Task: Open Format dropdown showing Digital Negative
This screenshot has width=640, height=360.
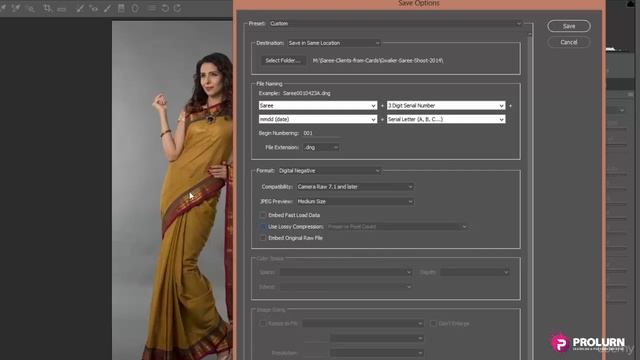Action: (329, 171)
